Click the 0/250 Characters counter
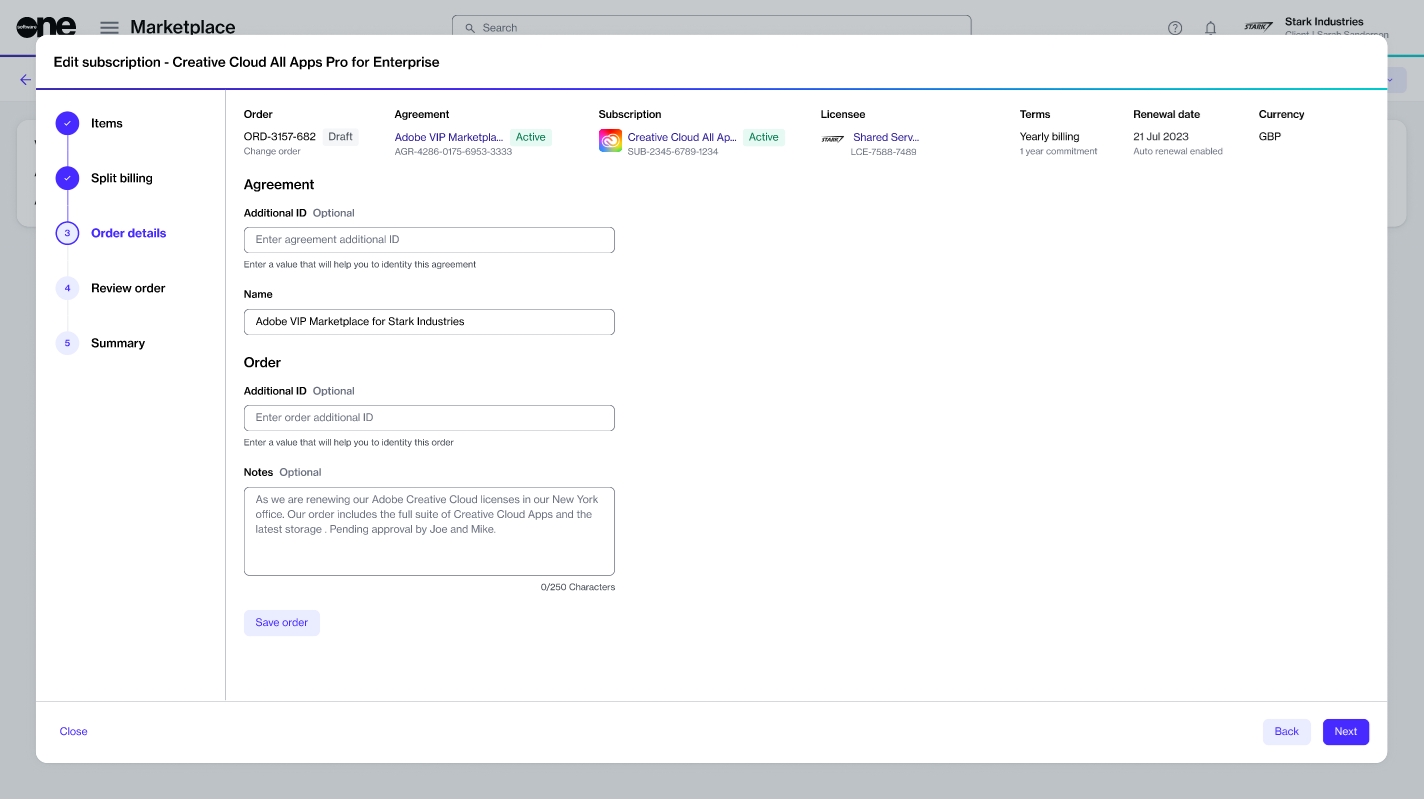Screen dimensions: 1424x803 [x=578, y=587]
